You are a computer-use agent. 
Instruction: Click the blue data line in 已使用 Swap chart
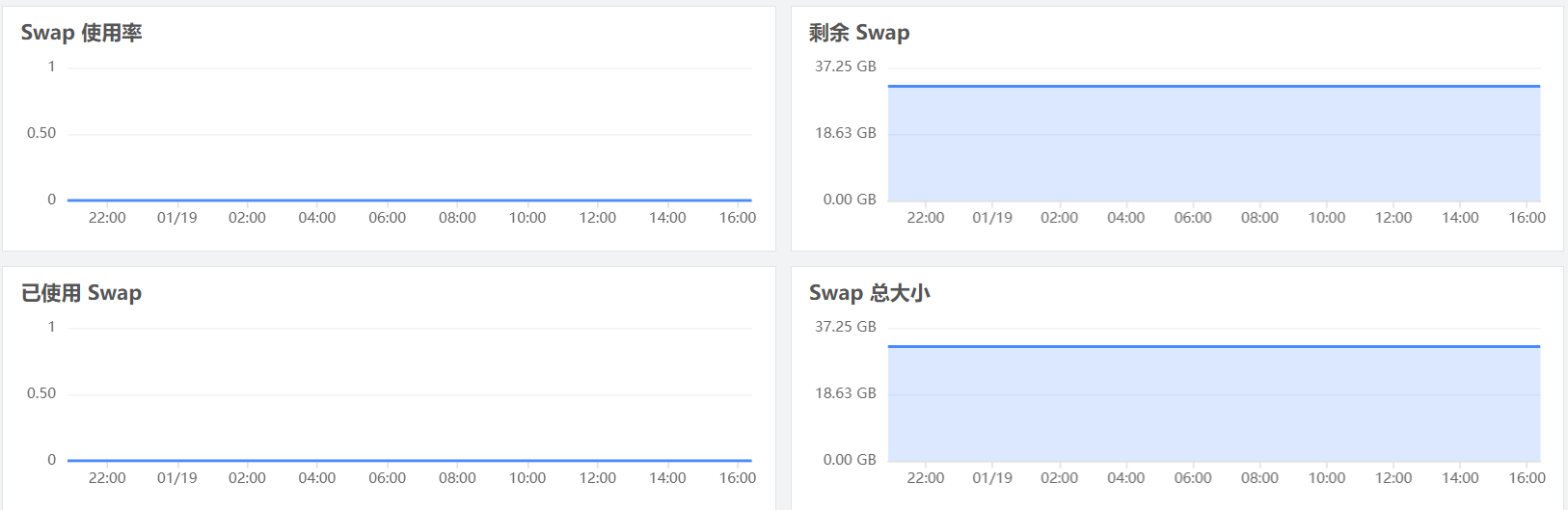pyautogui.click(x=409, y=461)
